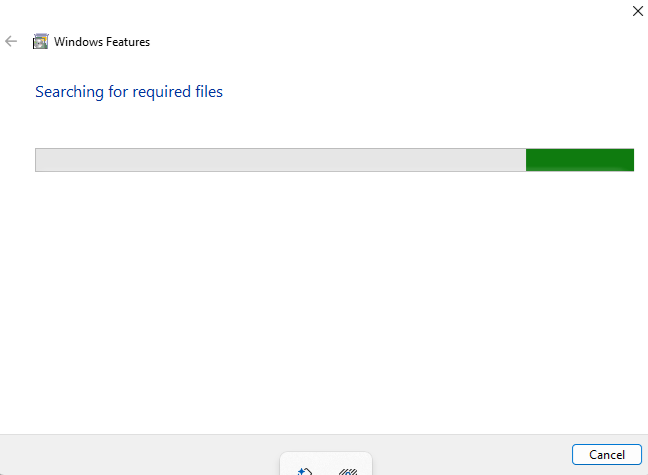The width and height of the screenshot is (648, 475).
Task: Cancel the file search
Action: pyautogui.click(x=607, y=455)
